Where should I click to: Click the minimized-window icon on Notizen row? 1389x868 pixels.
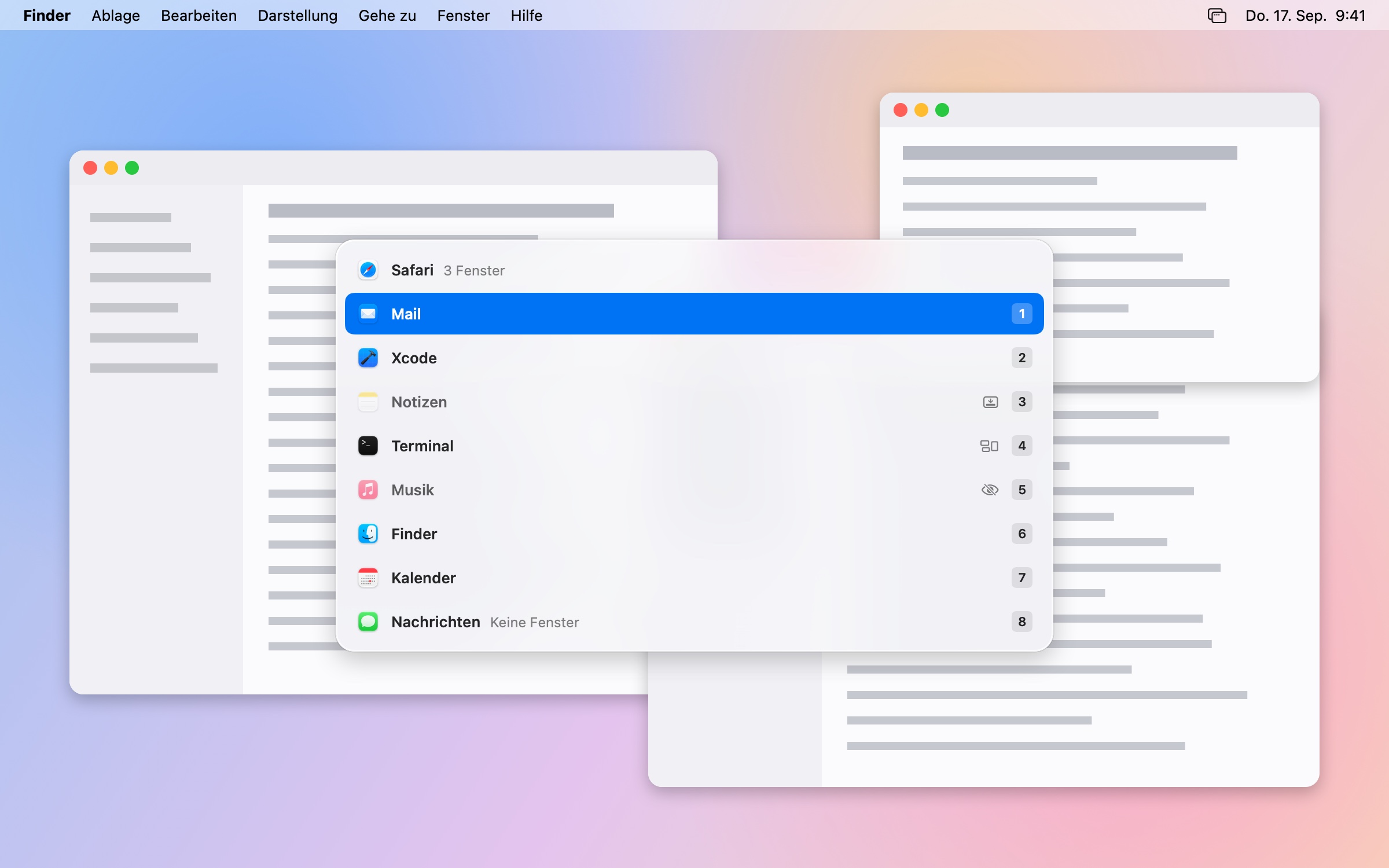point(990,402)
